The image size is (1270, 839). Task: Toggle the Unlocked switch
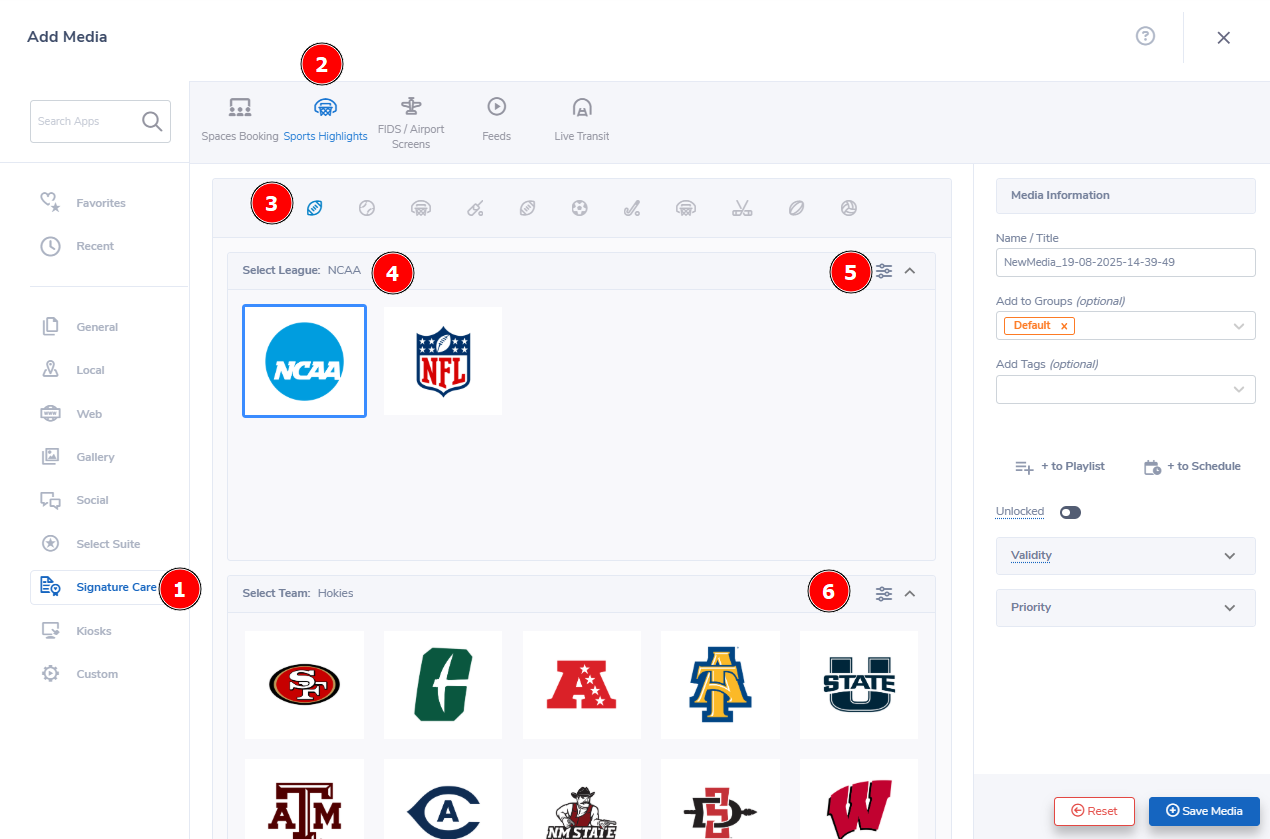click(x=1070, y=512)
